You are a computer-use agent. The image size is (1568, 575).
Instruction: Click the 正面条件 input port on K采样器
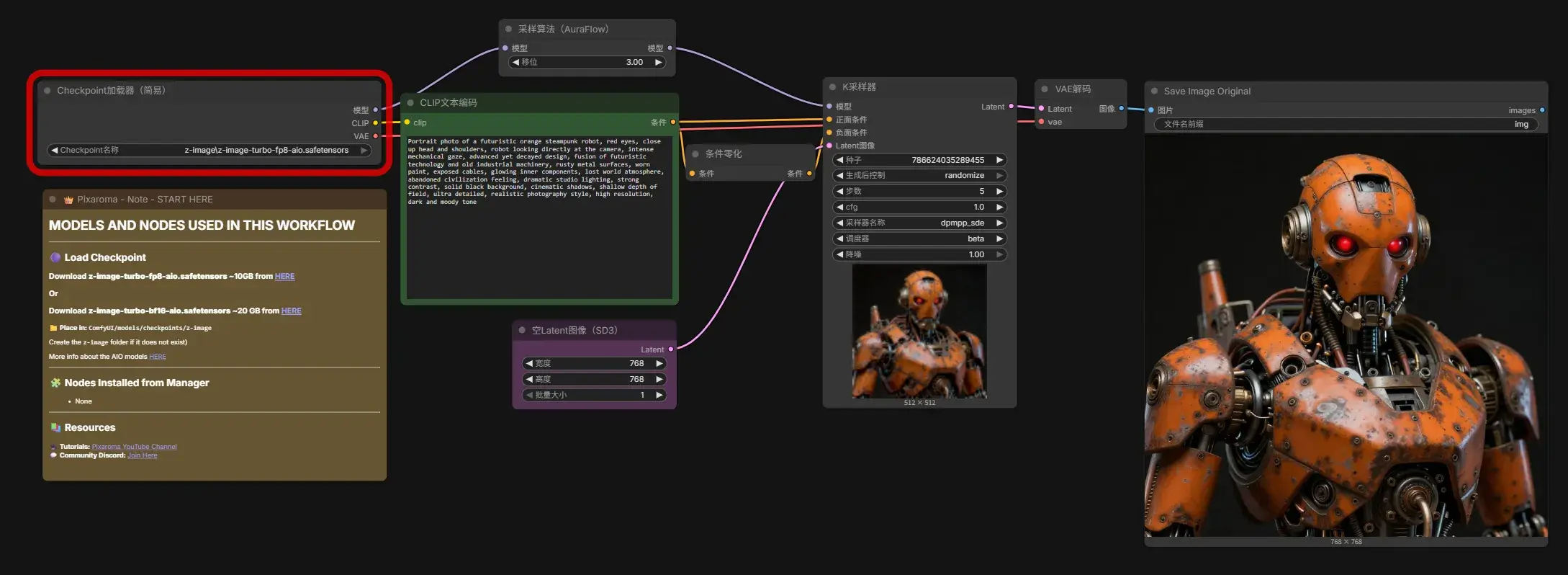829,120
